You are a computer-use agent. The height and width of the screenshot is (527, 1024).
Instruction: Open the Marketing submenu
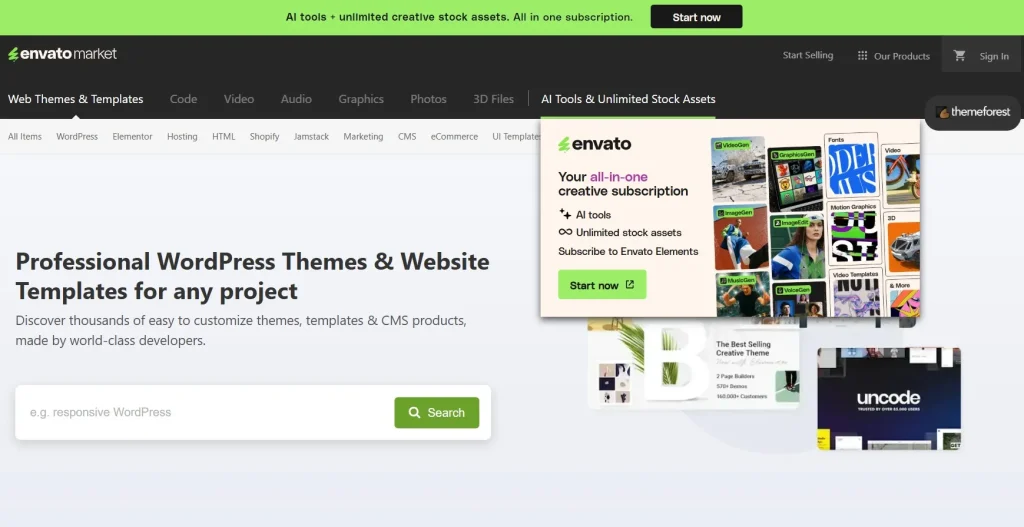pyautogui.click(x=363, y=136)
